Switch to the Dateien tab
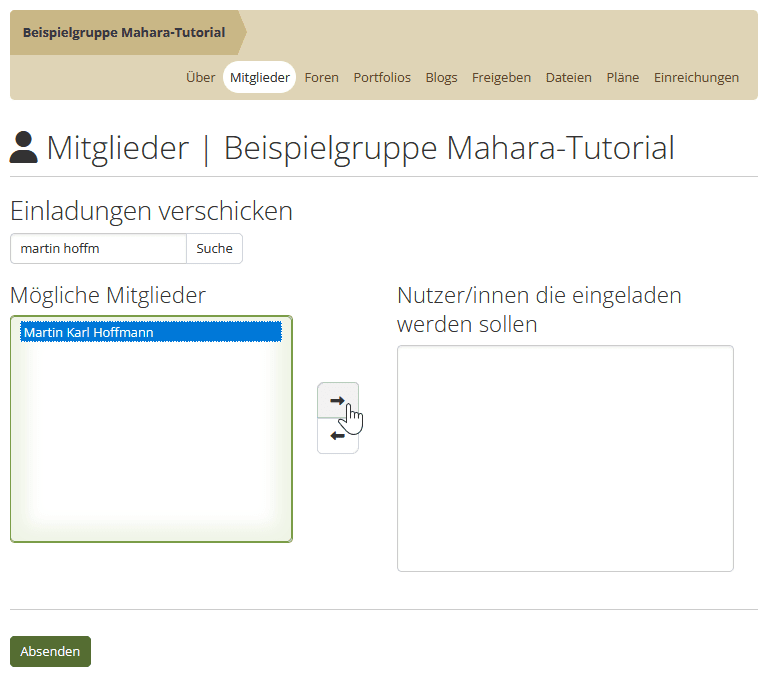This screenshot has height=674, width=765. tap(568, 77)
